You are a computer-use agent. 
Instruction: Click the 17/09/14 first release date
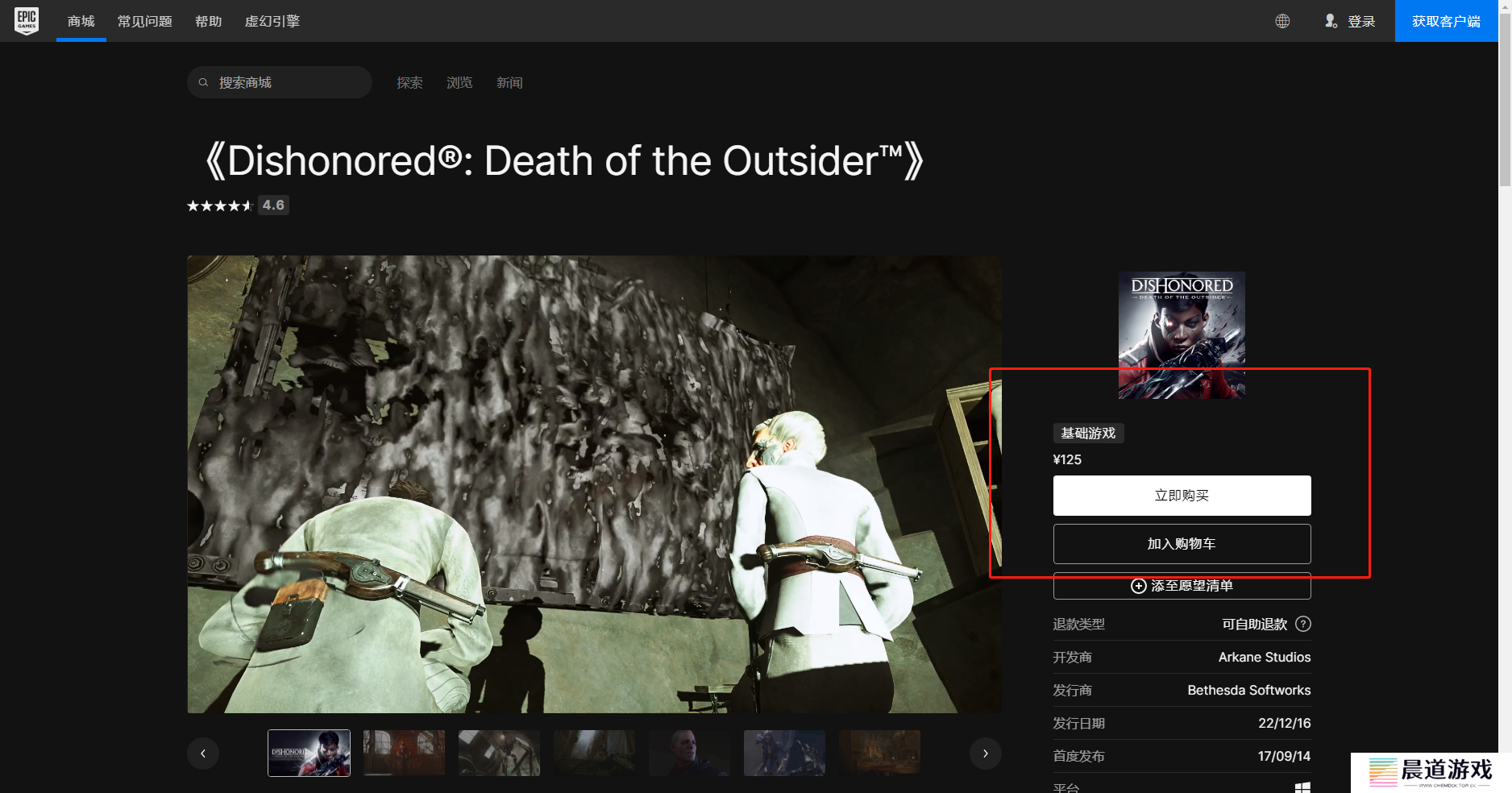tap(1284, 756)
